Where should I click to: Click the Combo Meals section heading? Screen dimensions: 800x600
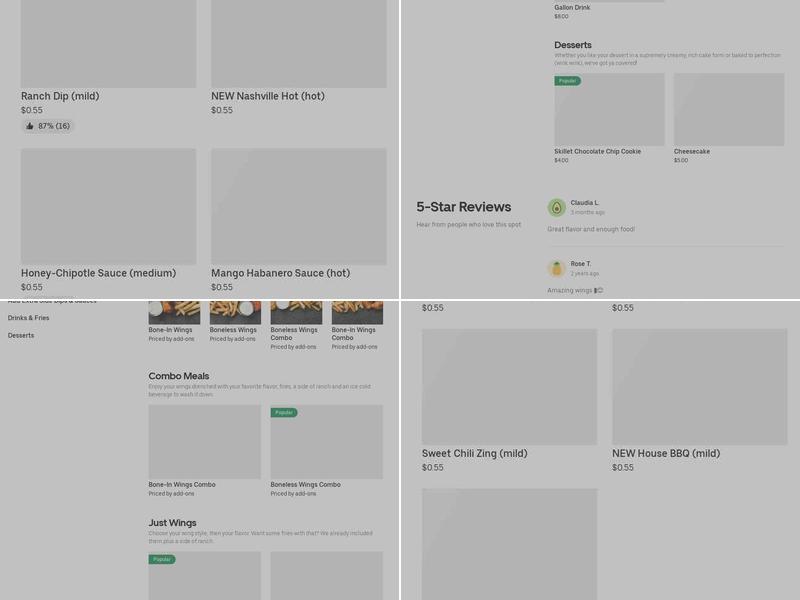(x=179, y=376)
